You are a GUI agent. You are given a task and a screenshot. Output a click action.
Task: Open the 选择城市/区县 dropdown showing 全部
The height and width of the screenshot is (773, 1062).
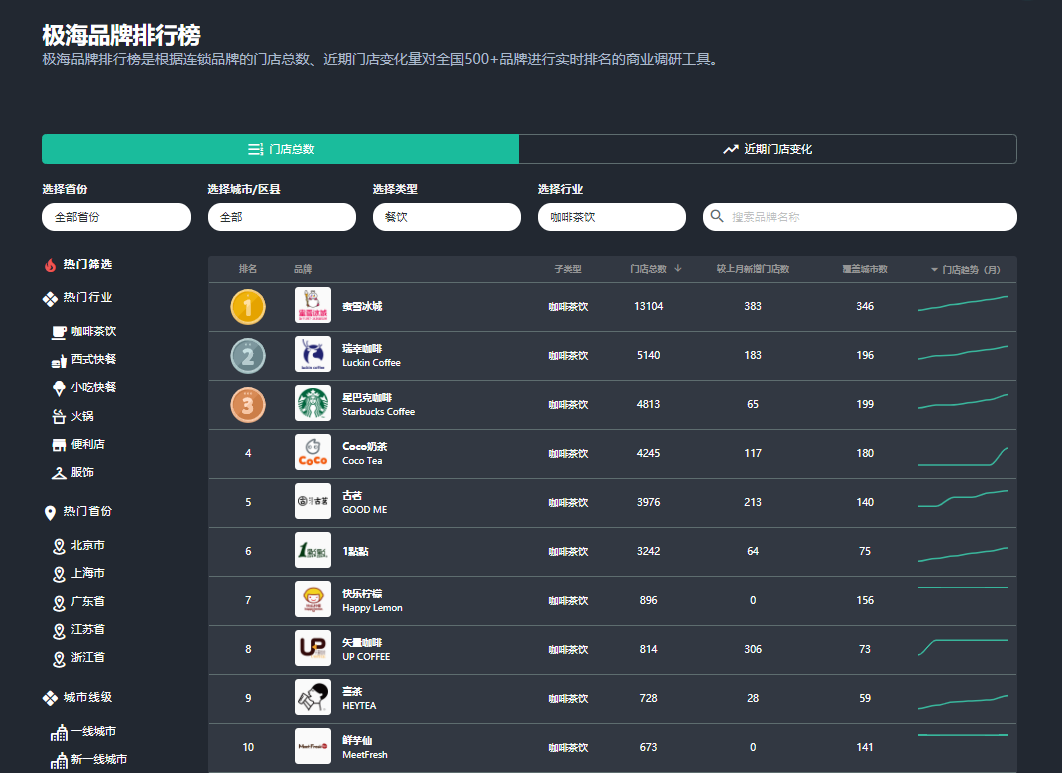pos(282,217)
